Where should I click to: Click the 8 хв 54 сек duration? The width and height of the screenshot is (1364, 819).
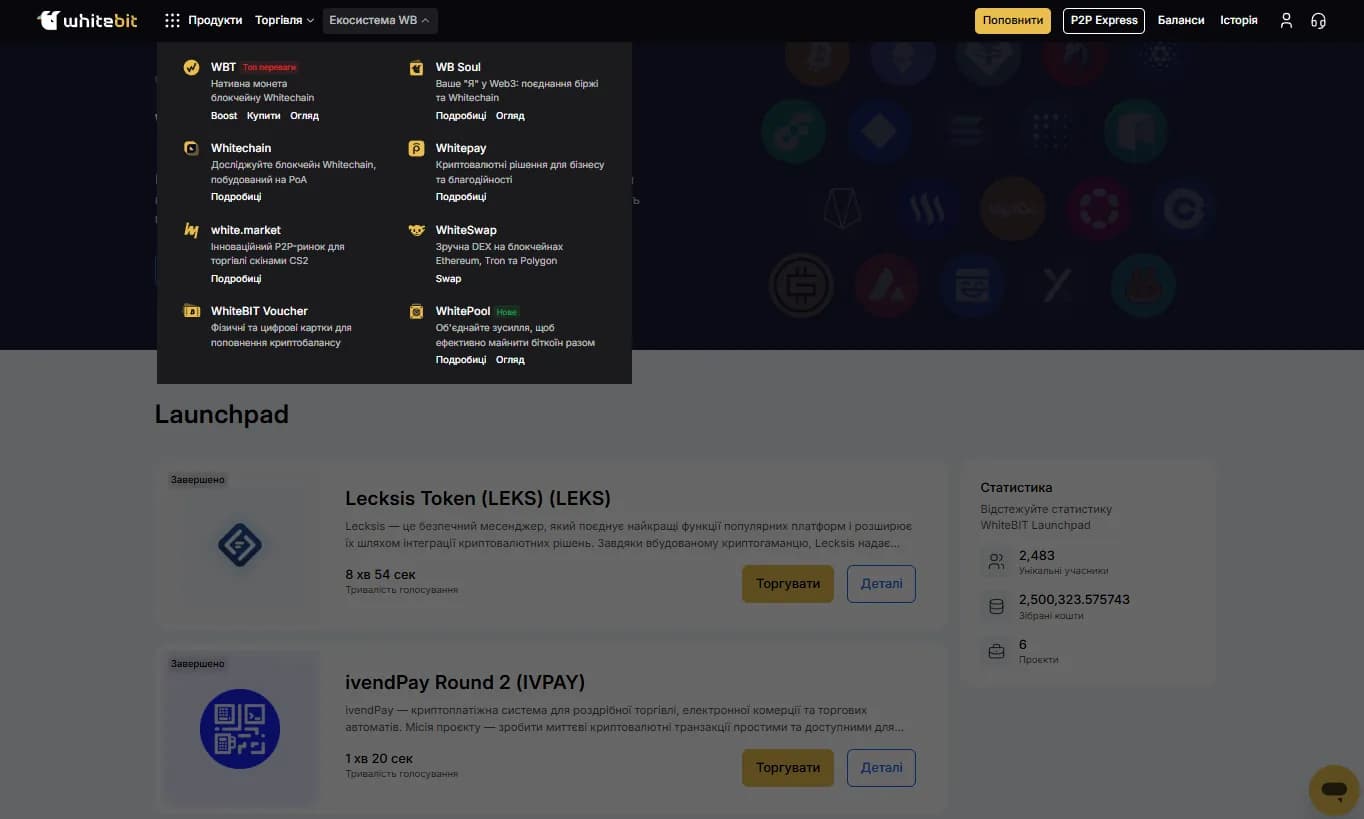(x=380, y=575)
